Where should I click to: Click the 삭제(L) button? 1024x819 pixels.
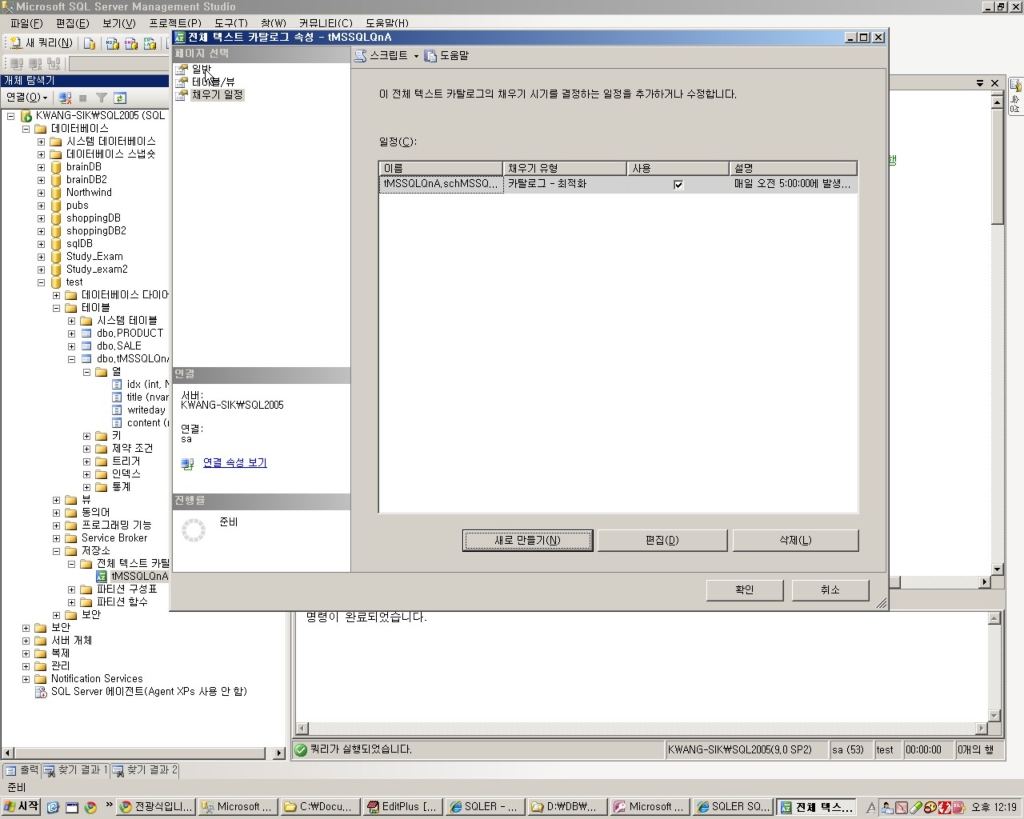point(795,540)
